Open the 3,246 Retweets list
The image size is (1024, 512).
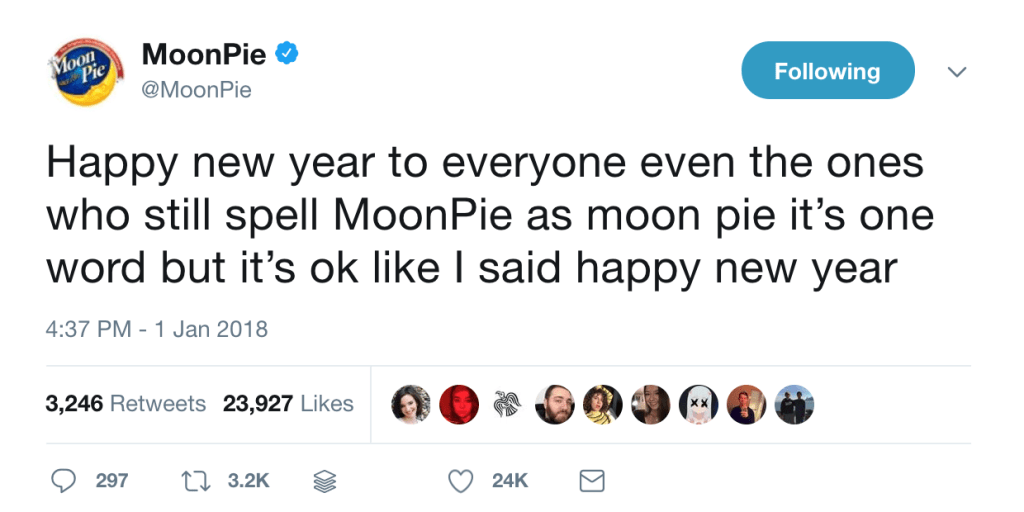(126, 404)
